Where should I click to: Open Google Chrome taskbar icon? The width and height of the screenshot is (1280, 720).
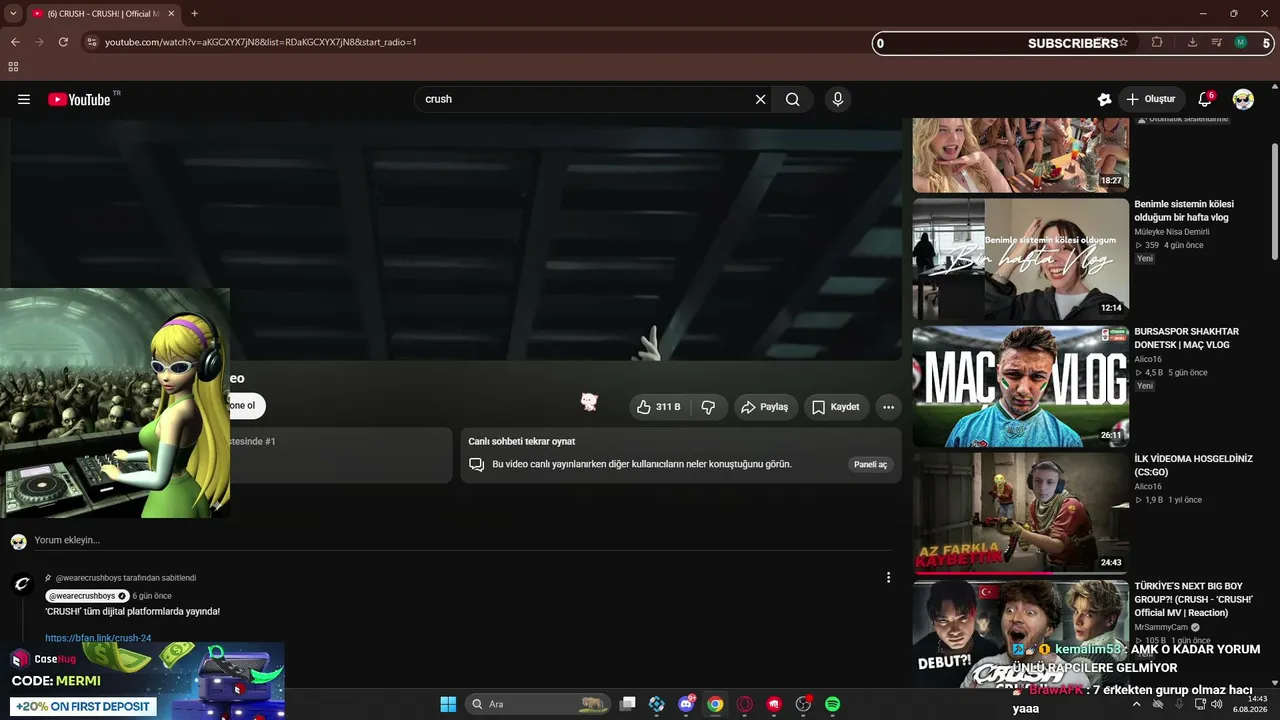click(x=715, y=704)
